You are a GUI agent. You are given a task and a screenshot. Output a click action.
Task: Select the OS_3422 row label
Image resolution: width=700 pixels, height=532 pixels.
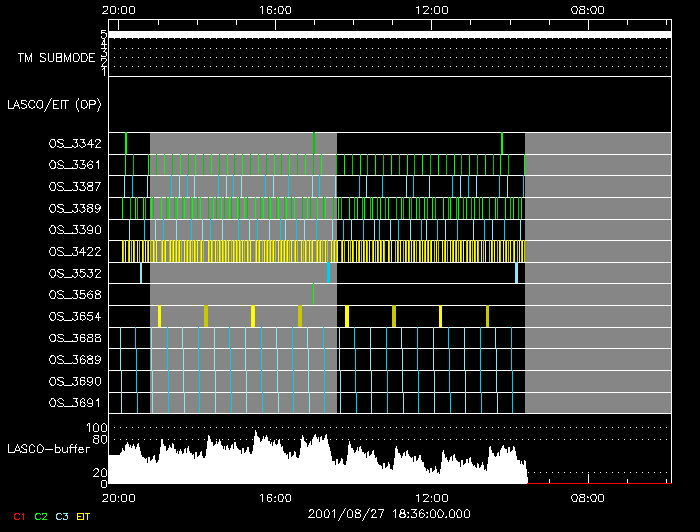74,252
